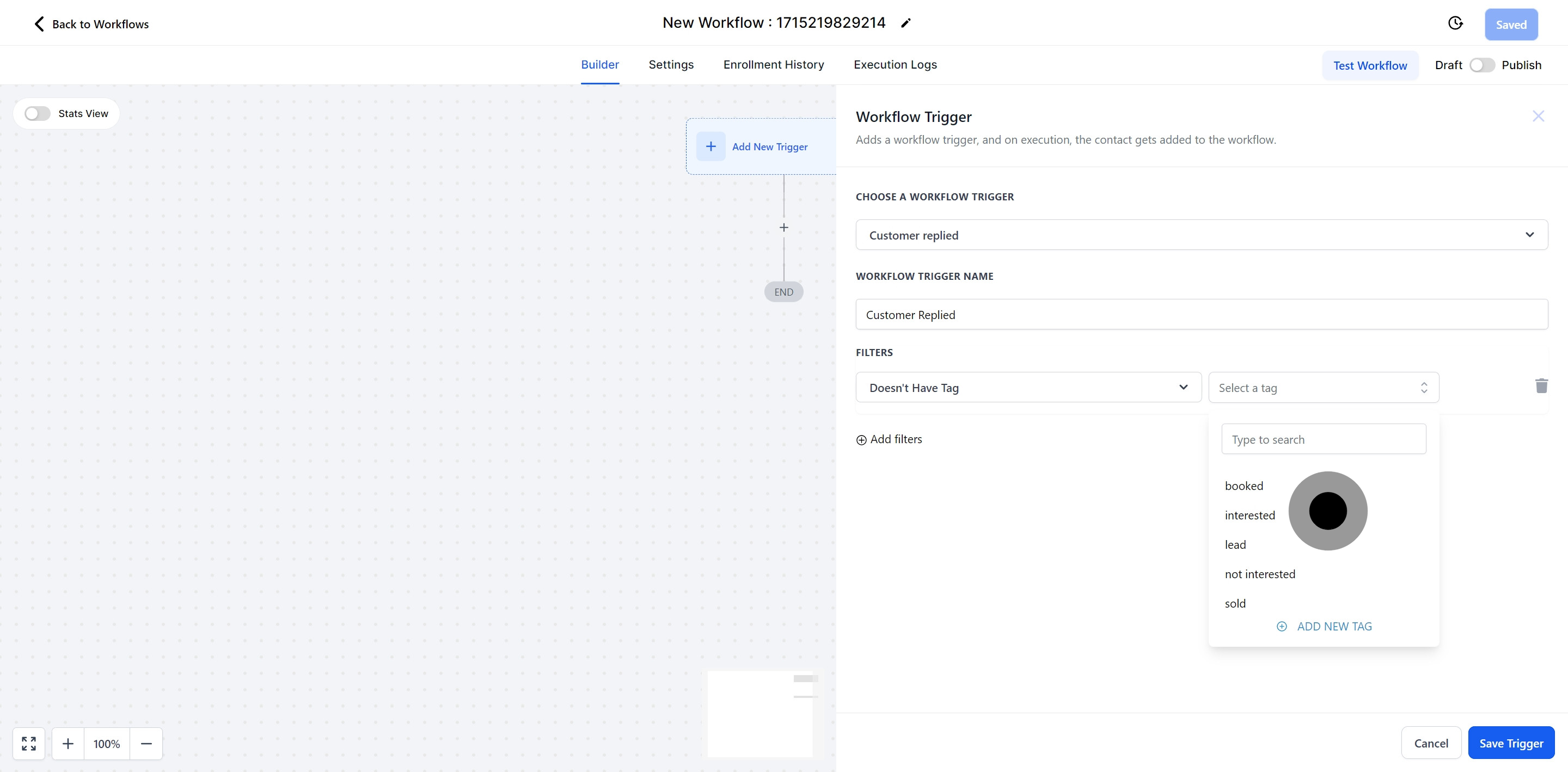Select the 'not interested' tag option
1568x772 pixels.
pos(1260,574)
